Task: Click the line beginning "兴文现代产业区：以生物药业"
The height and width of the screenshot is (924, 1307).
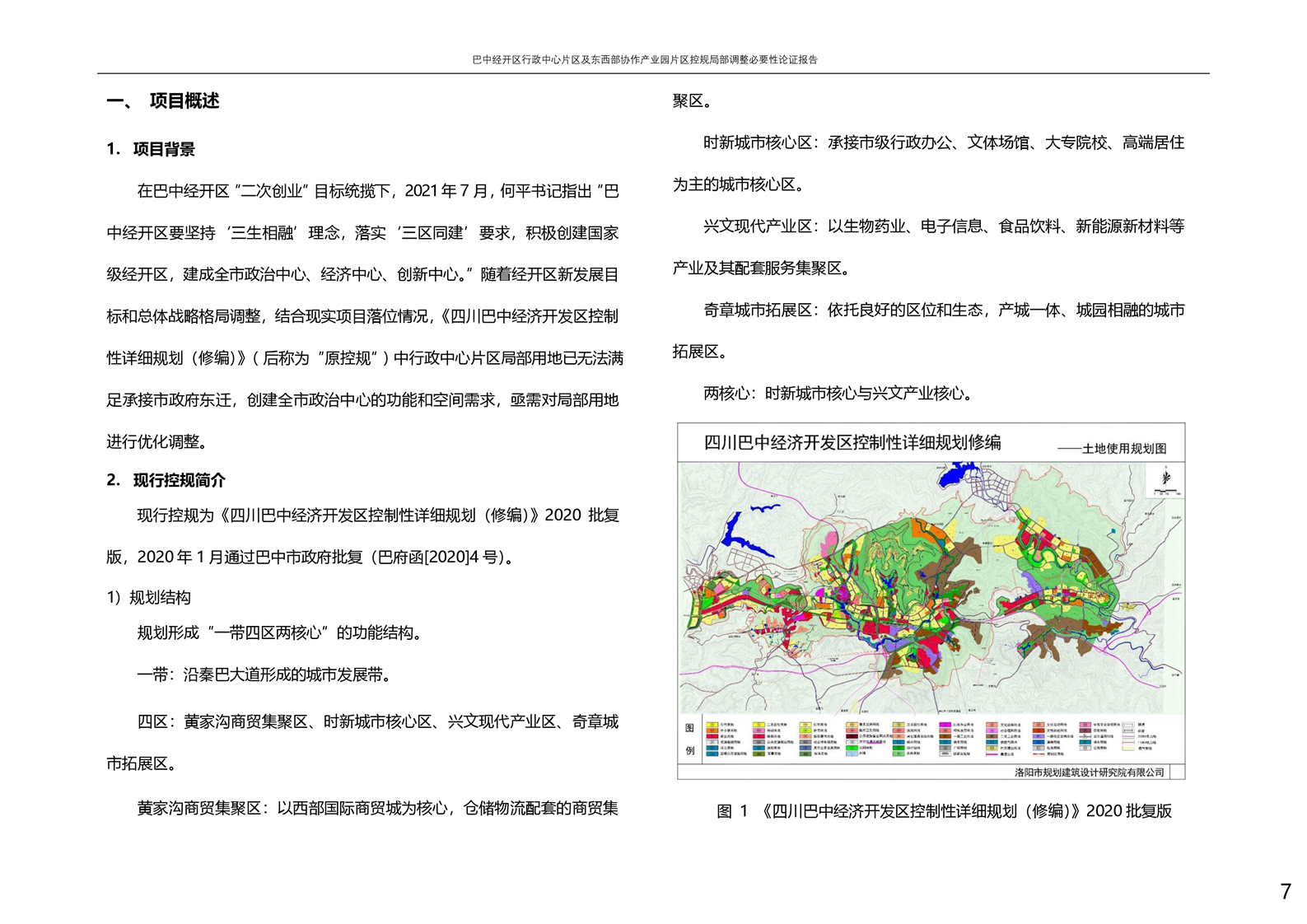Action: click(944, 226)
